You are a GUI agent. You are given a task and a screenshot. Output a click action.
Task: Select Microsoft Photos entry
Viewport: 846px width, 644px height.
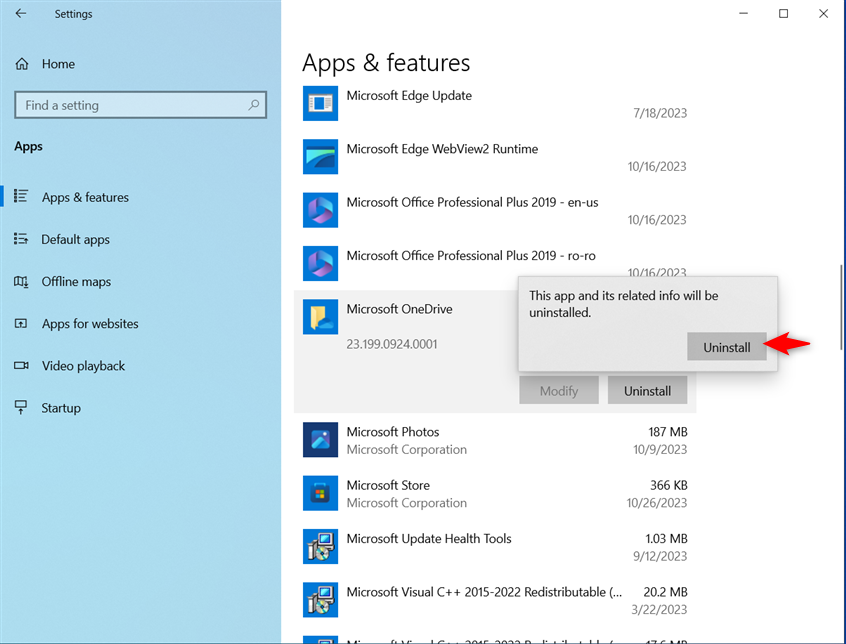(x=495, y=440)
